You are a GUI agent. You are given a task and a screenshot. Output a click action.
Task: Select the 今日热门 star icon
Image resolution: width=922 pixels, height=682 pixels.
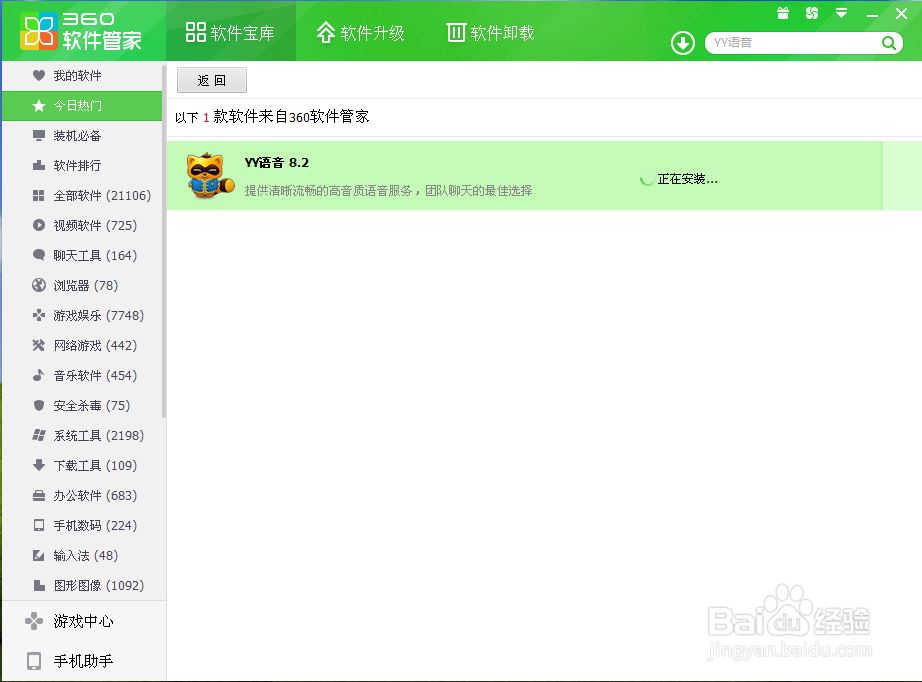pyautogui.click(x=39, y=105)
